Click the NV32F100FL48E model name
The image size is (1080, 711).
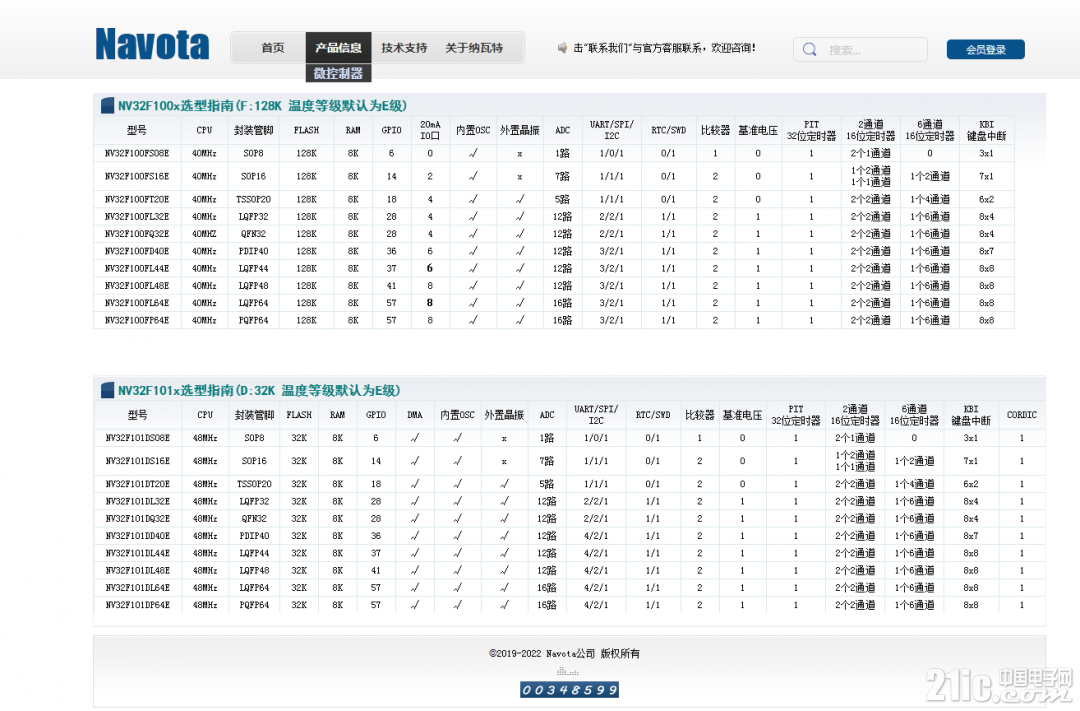tap(137, 285)
